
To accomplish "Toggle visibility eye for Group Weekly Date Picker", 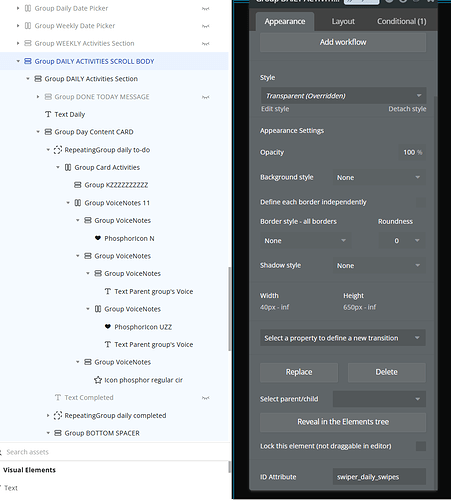I will 206,26.
